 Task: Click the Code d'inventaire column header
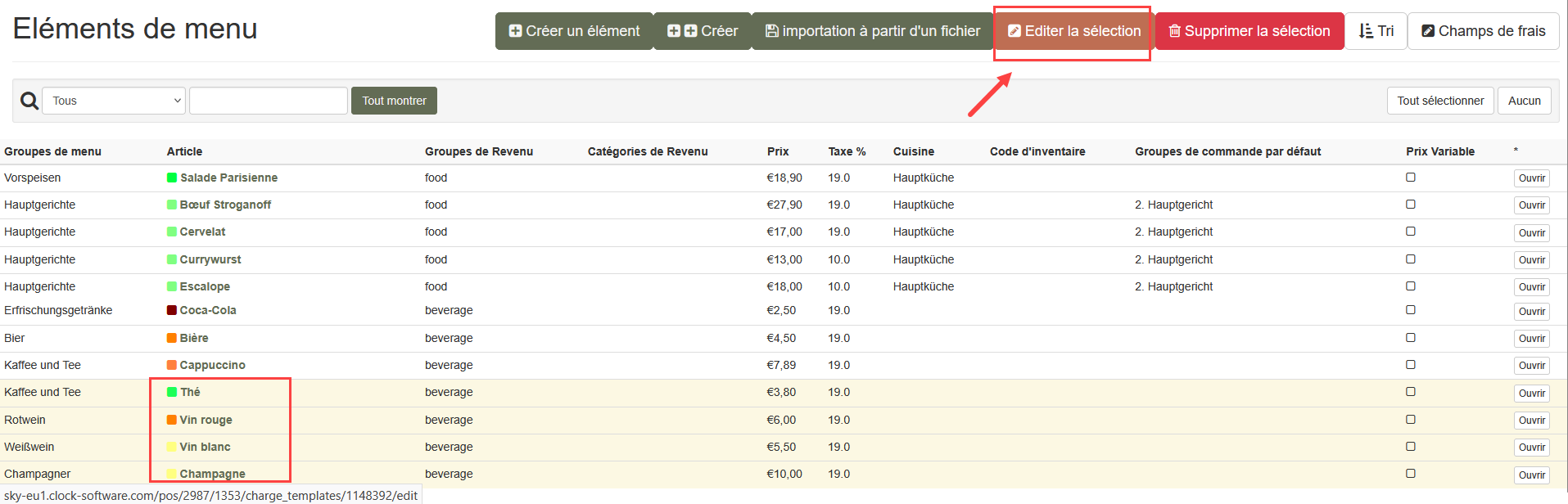(1037, 151)
